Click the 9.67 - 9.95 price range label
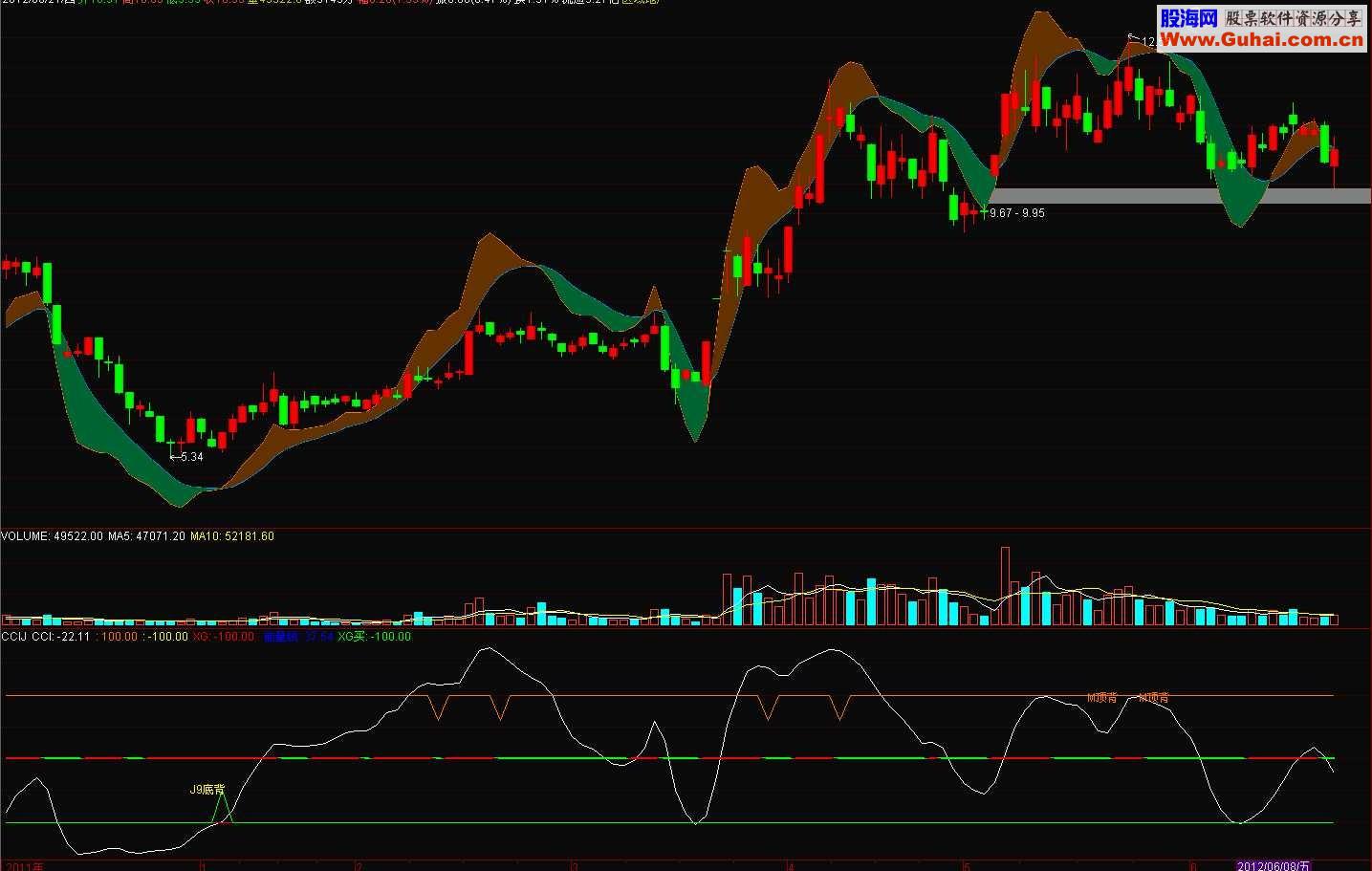 coord(1017,213)
